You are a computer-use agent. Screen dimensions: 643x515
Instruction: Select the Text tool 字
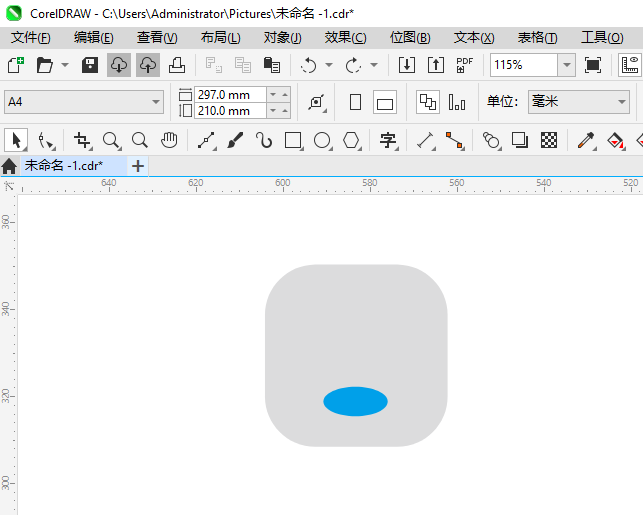pyautogui.click(x=388, y=141)
